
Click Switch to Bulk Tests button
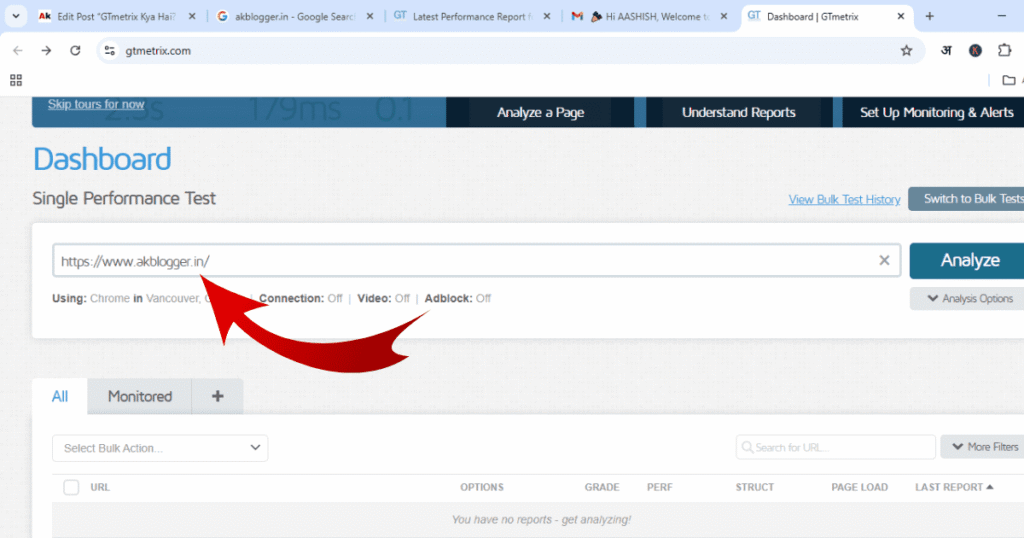[968, 198]
